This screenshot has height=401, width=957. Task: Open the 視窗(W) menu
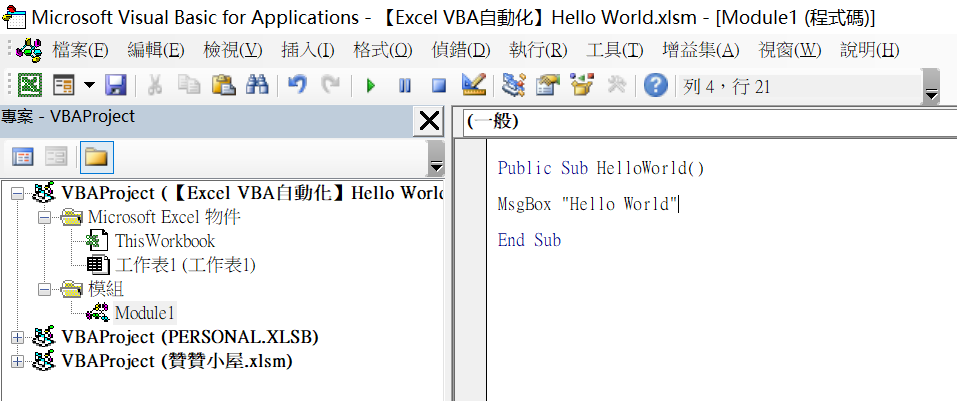[790, 50]
